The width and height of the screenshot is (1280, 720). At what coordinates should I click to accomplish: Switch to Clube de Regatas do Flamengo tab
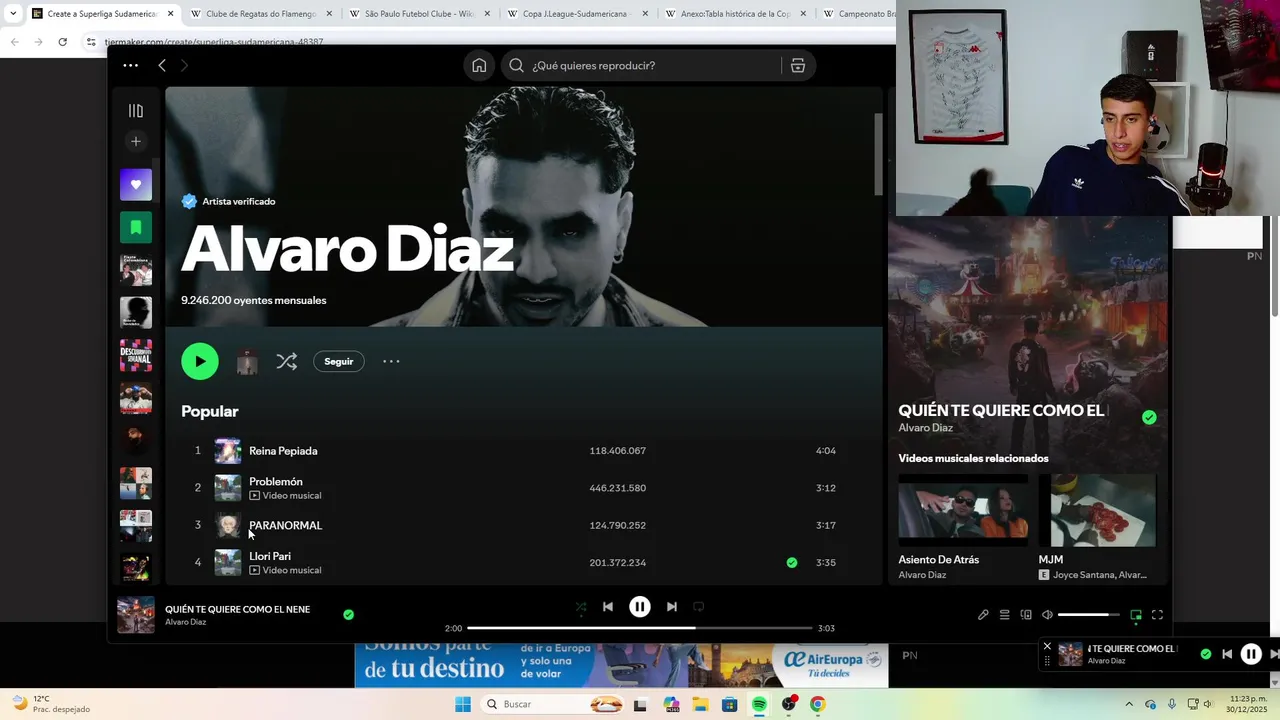click(x=260, y=14)
